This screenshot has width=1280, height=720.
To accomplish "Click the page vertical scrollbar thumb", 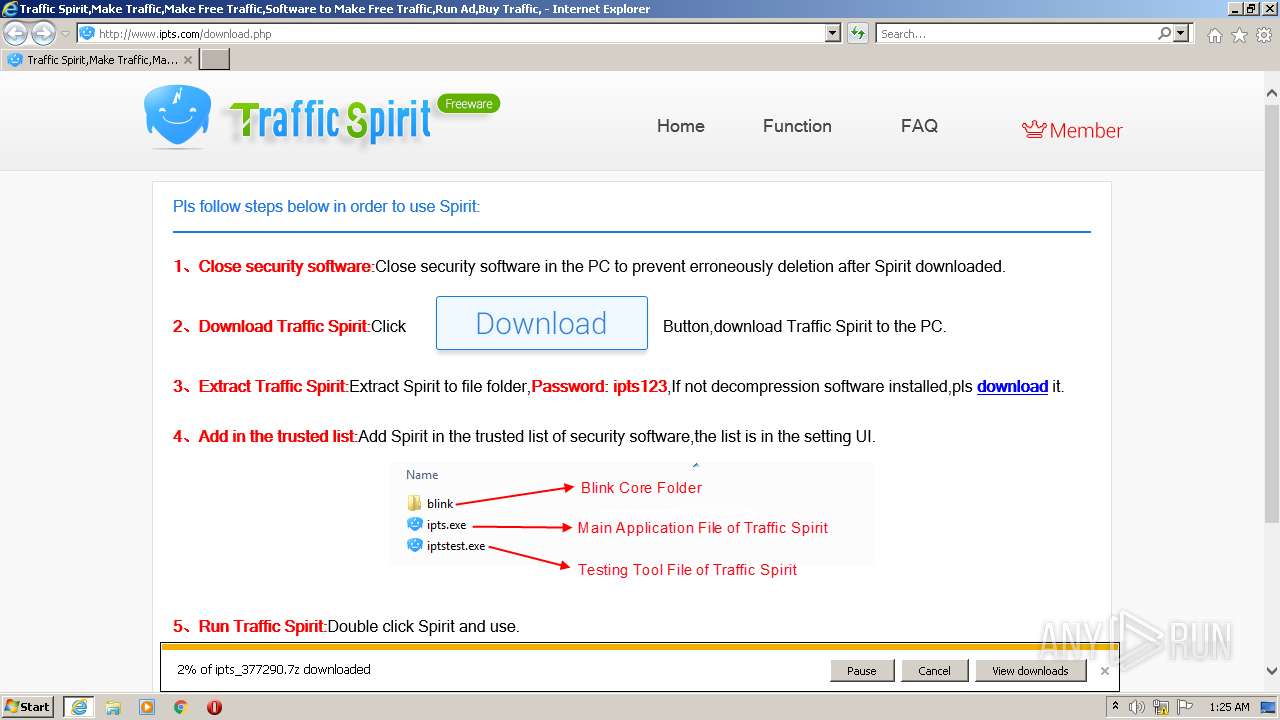I will coord(1272,313).
